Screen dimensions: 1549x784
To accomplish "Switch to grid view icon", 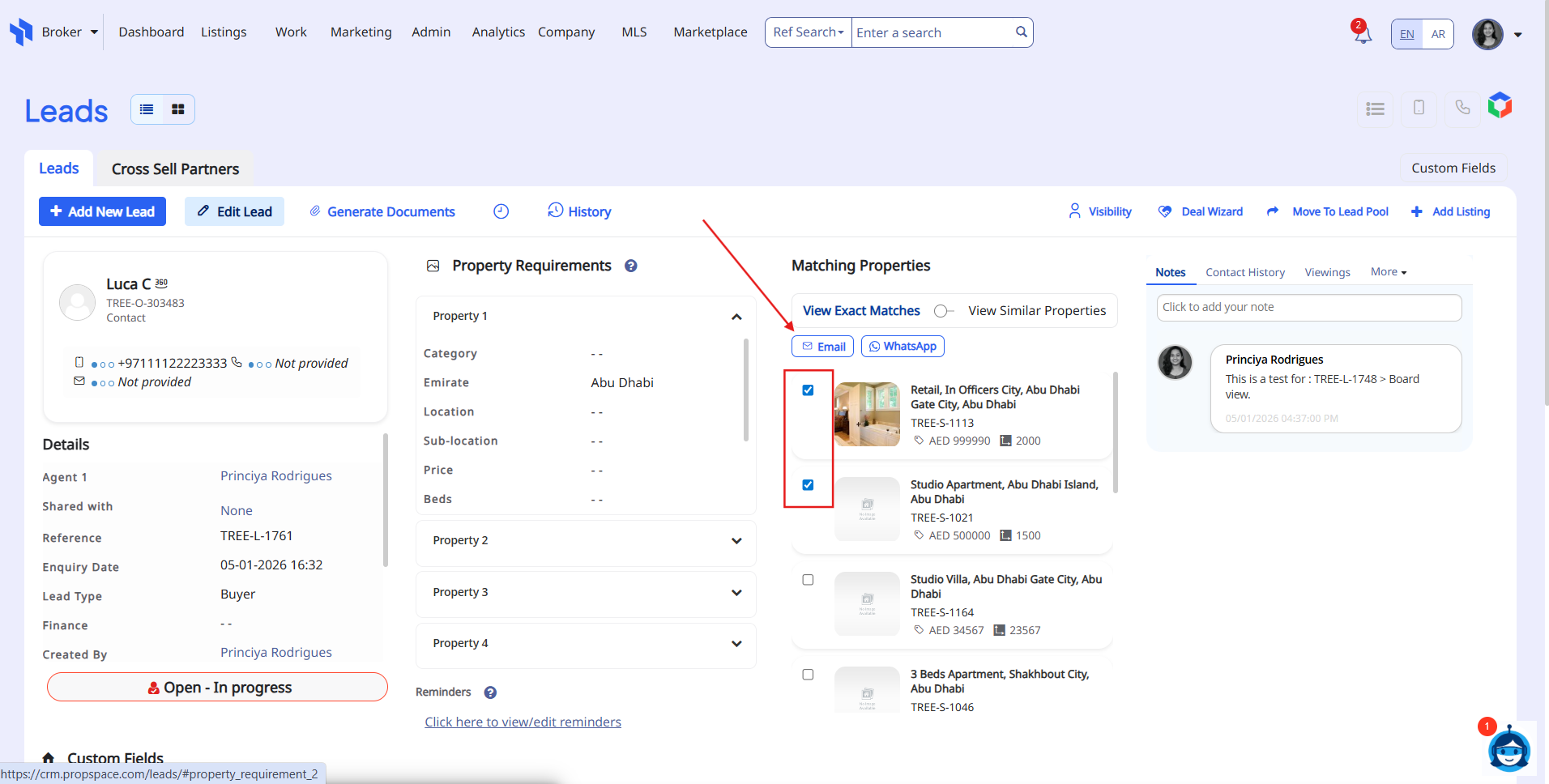I will (x=178, y=109).
